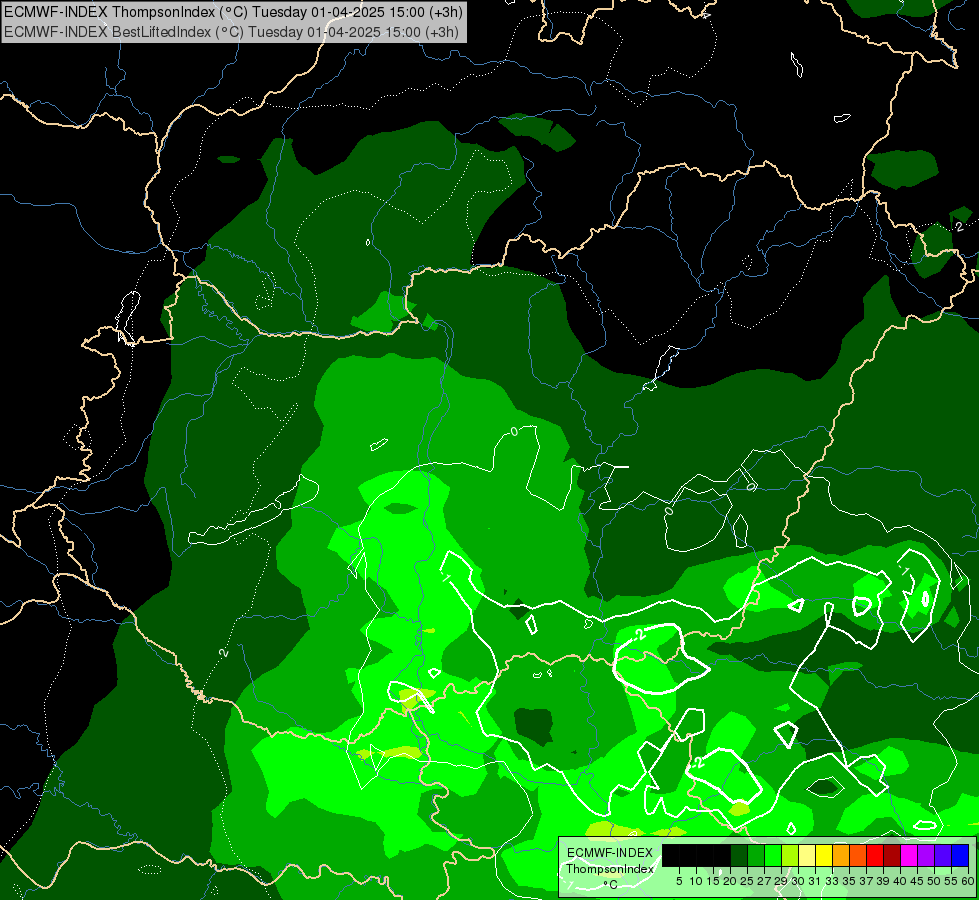Click the legend tick value 45

pyautogui.click(x=917, y=881)
